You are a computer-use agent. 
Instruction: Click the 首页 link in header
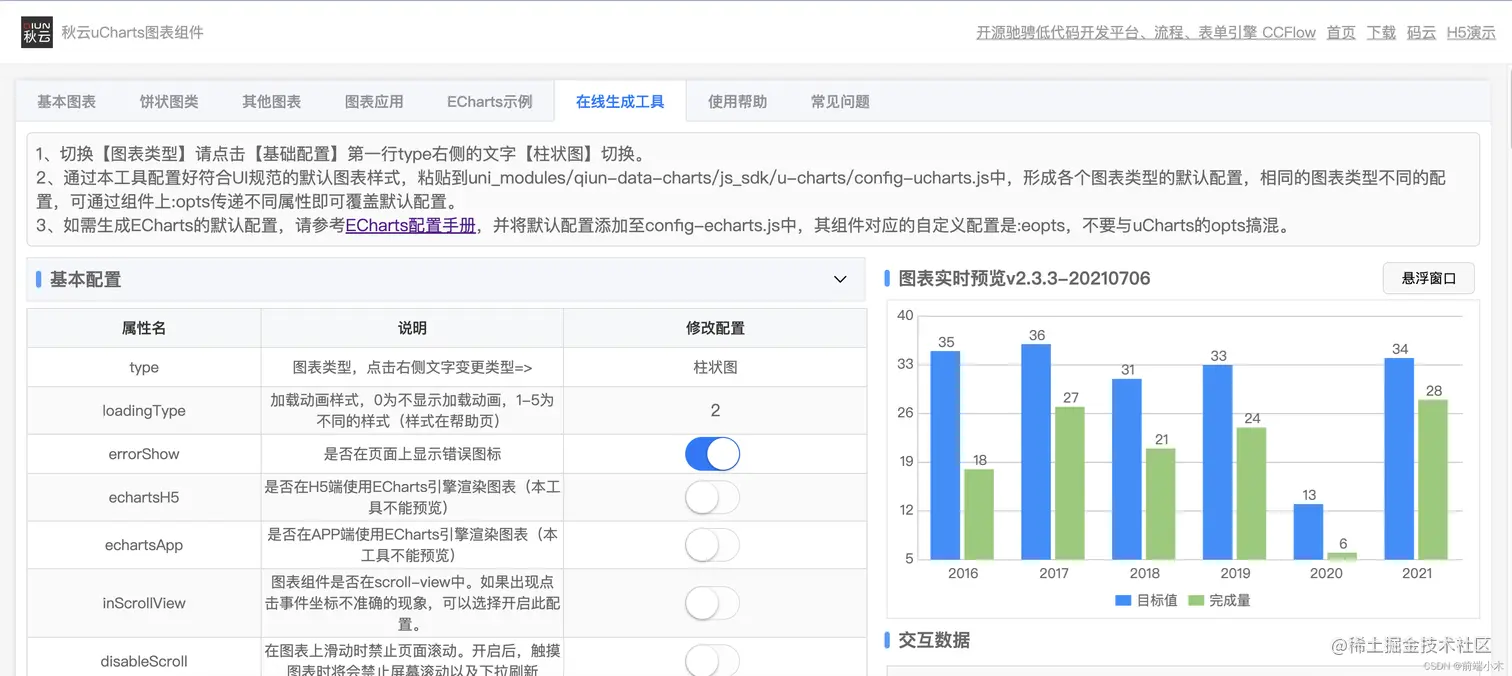(1341, 33)
